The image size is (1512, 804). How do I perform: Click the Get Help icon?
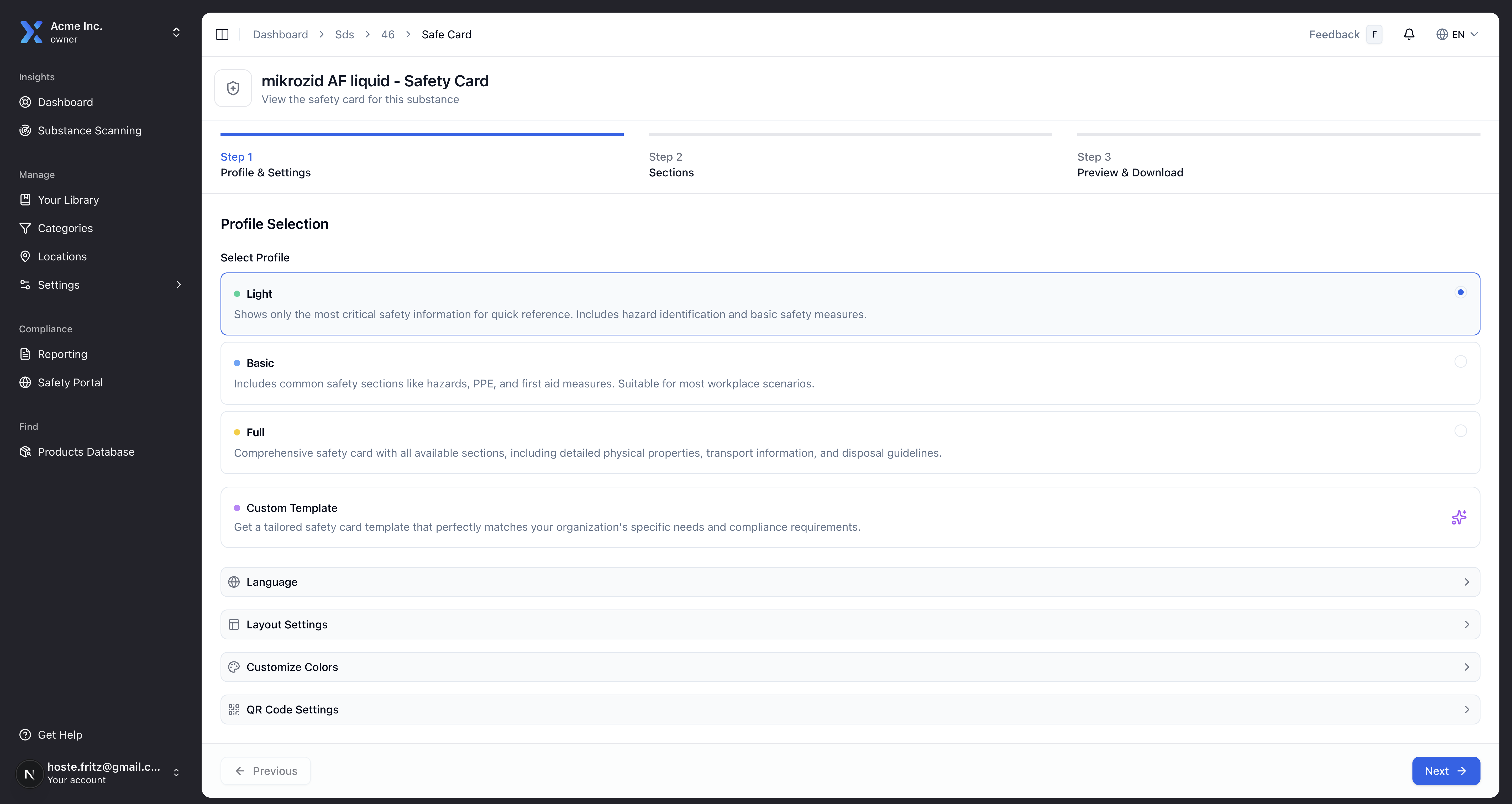25,735
